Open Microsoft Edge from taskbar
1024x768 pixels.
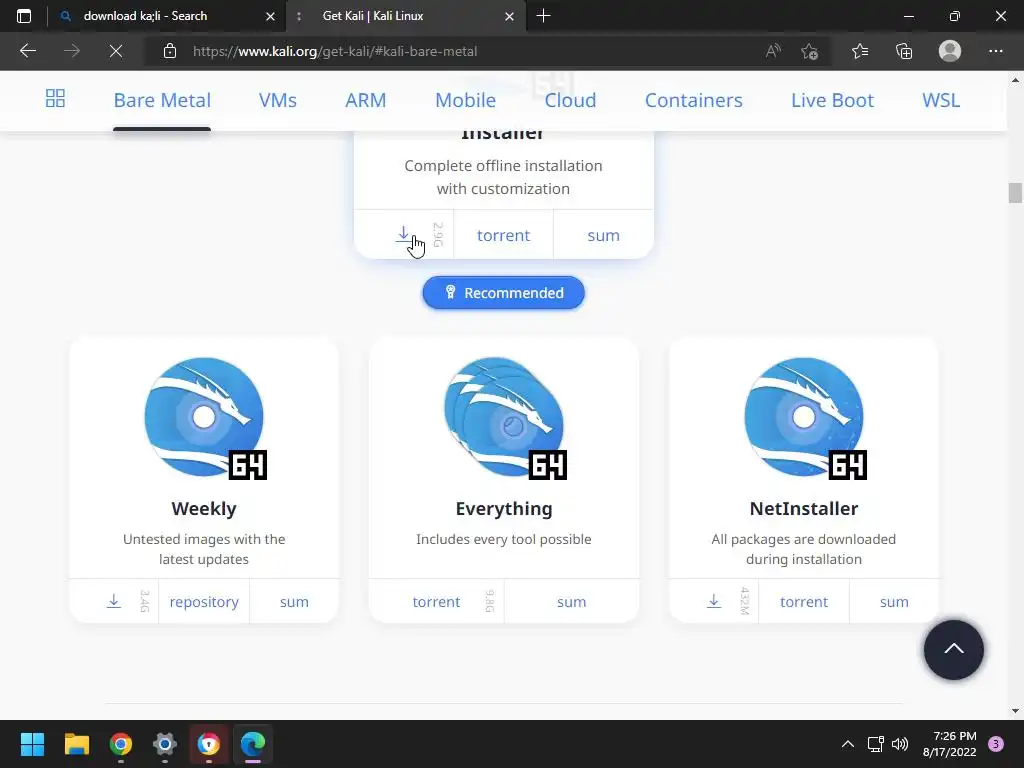[253, 744]
